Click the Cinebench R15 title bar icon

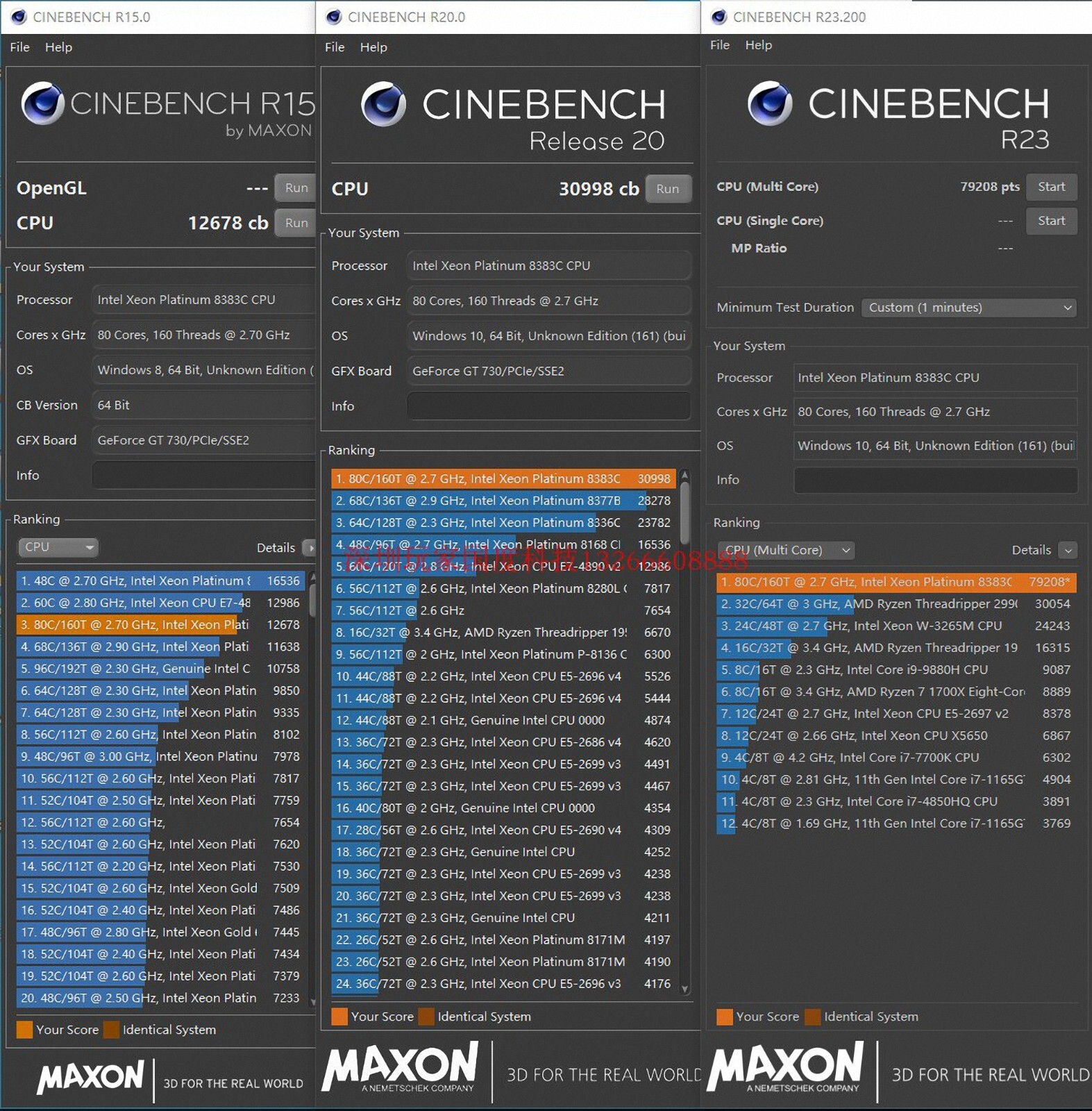pos(19,17)
